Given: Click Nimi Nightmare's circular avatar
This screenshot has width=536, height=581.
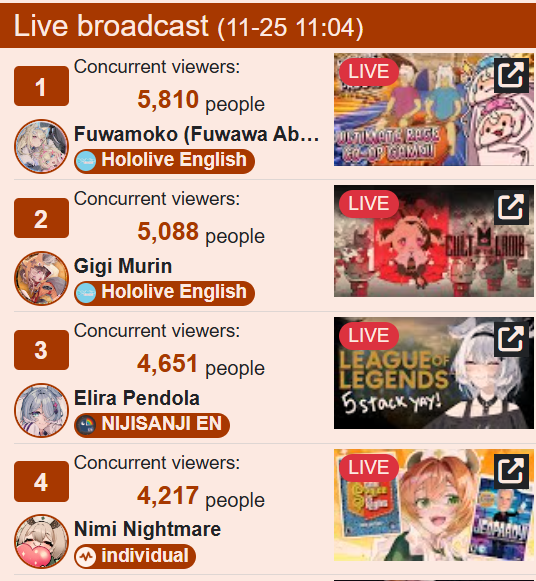Looking at the screenshot, I should click(x=41, y=541).
